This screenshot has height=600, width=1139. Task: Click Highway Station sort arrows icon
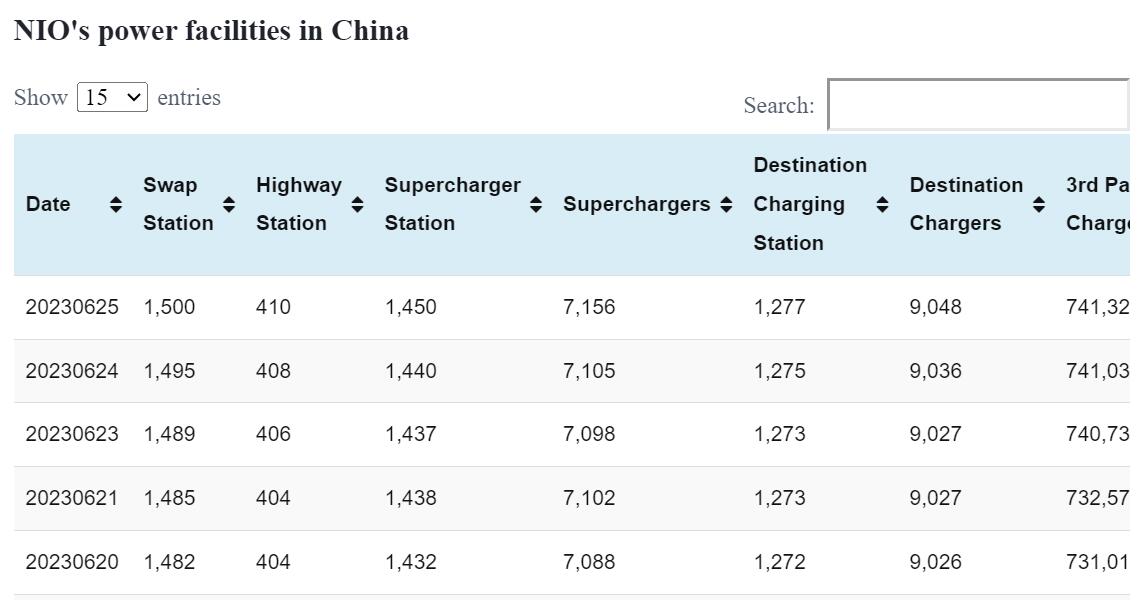(357, 204)
